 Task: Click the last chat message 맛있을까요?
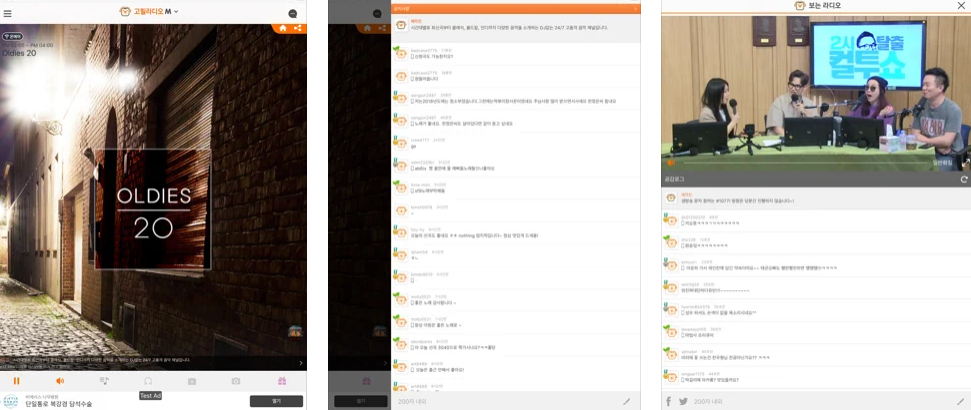coord(709,380)
